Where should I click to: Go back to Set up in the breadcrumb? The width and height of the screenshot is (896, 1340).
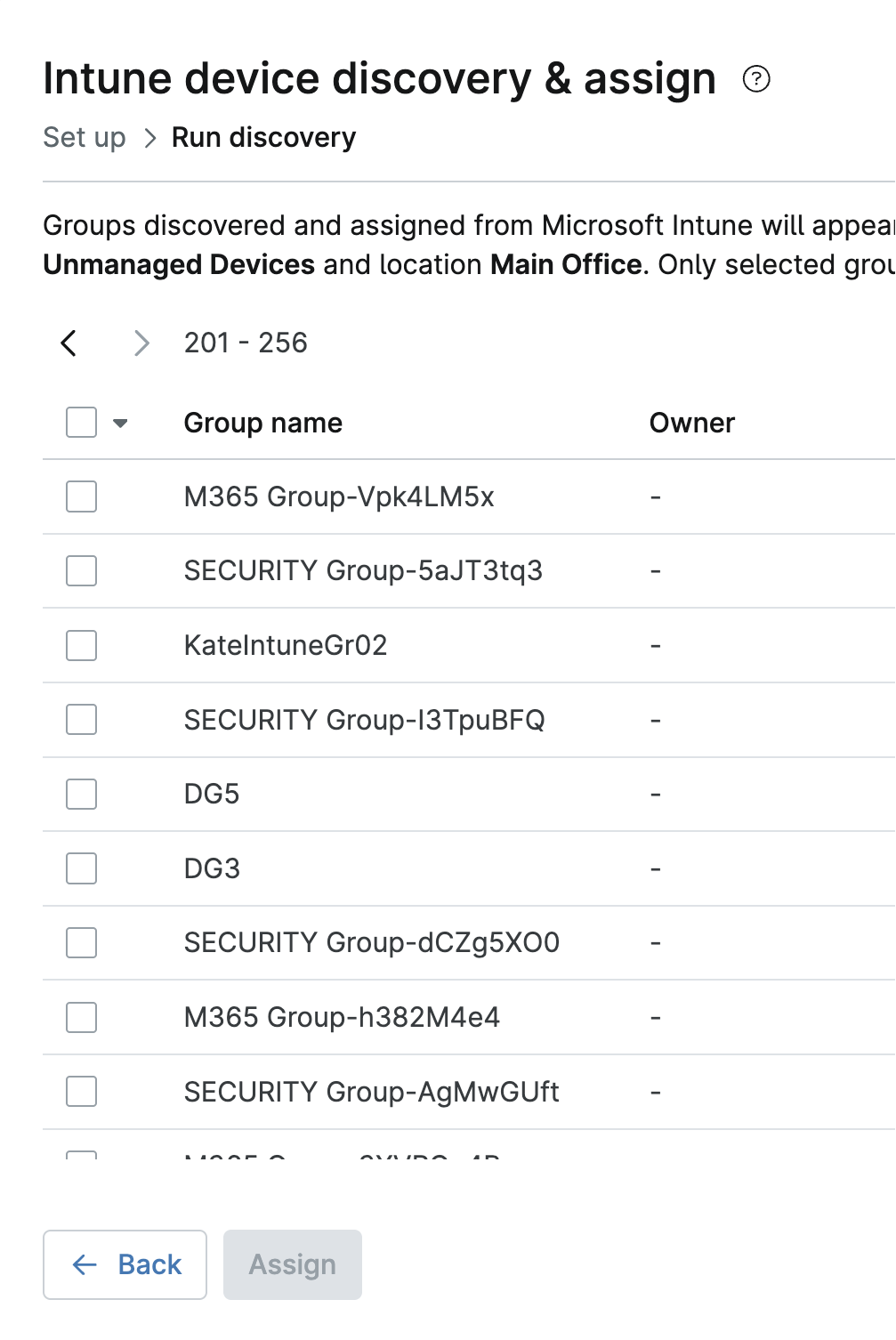click(x=84, y=138)
